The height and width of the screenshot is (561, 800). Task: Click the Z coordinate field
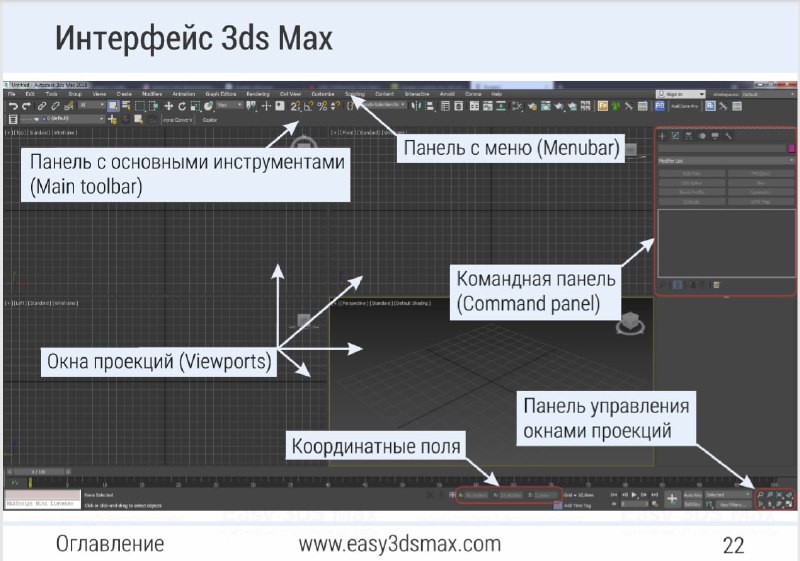click(x=545, y=495)
